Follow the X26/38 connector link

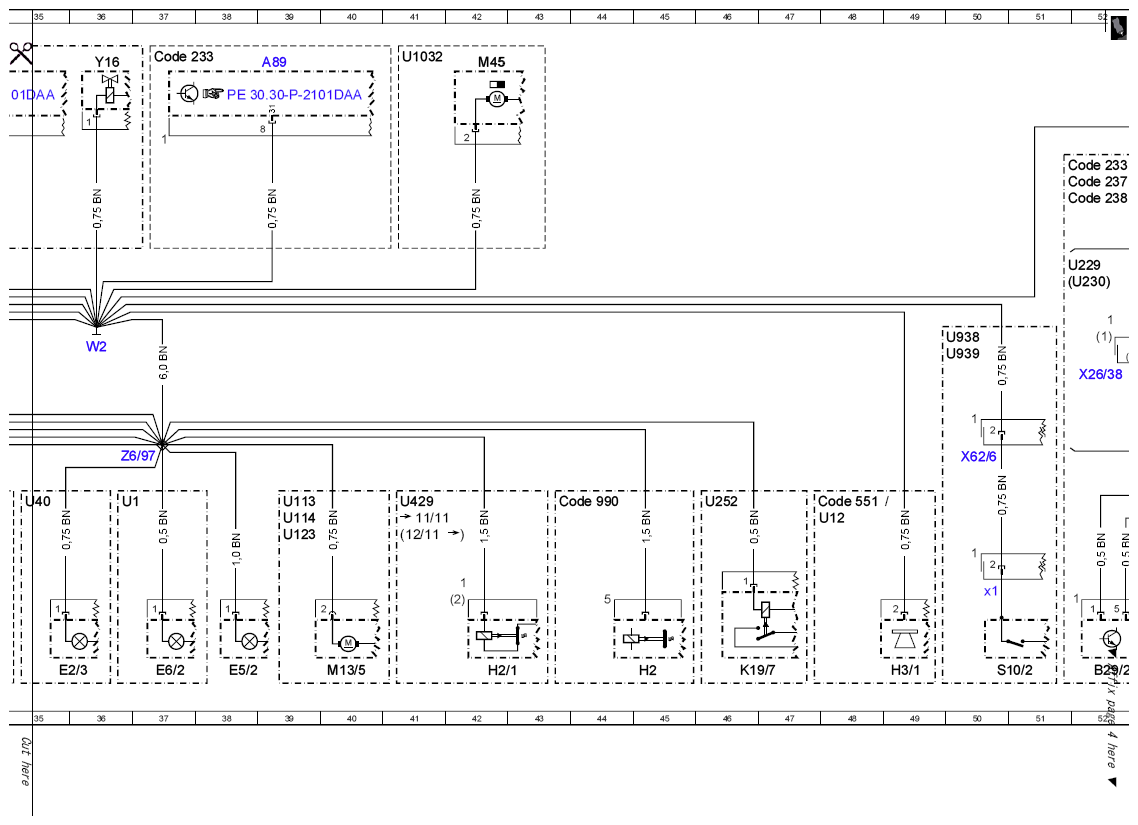tap(1100, 374)
